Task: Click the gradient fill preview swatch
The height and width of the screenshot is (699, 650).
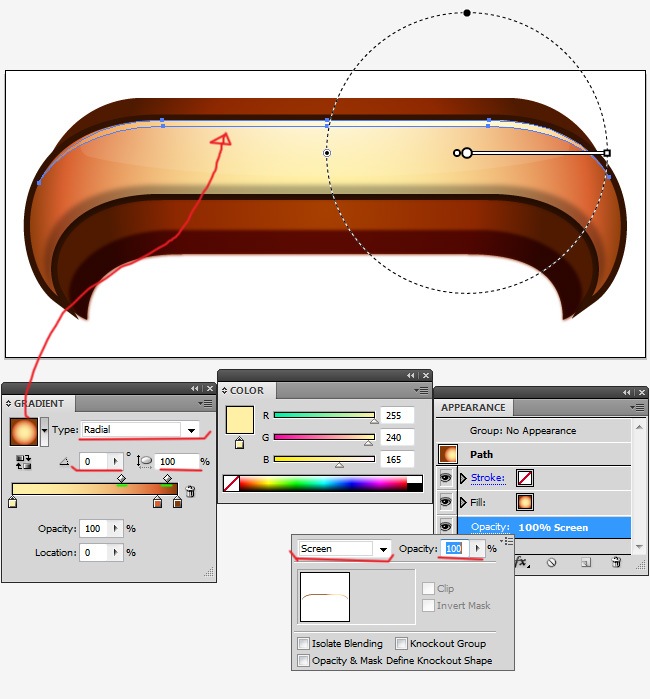Action: [x=24, y=432]
